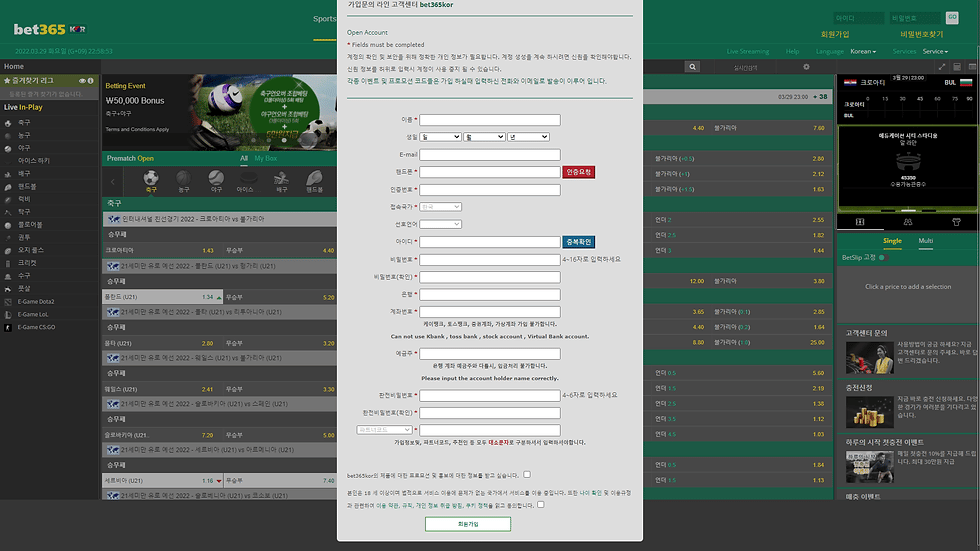
Task: Open the 비밀번호찾기 password recovery link
Action: click(x=921, y=34)
